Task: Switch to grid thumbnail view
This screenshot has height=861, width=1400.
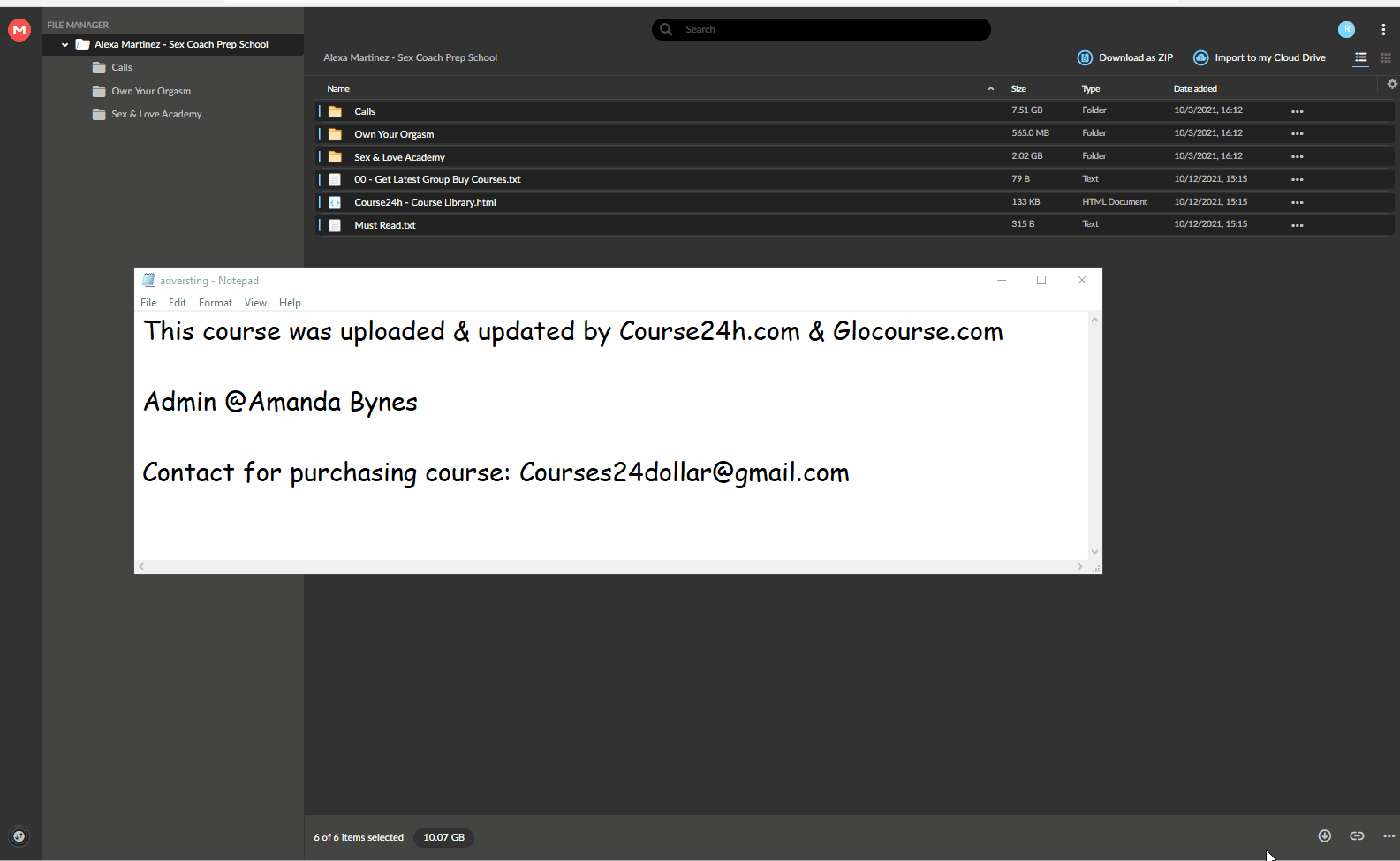Action: tap(1386, 57)
